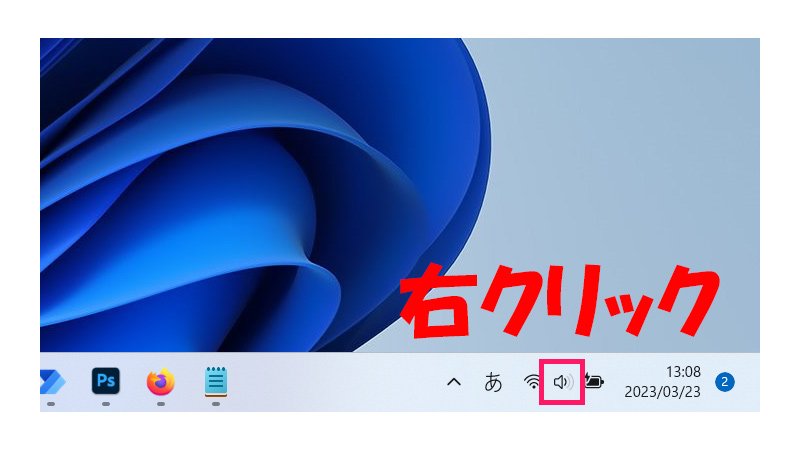800x450 pixels.
Task: Click the red 右クリック annotation text
Action: 560,302
